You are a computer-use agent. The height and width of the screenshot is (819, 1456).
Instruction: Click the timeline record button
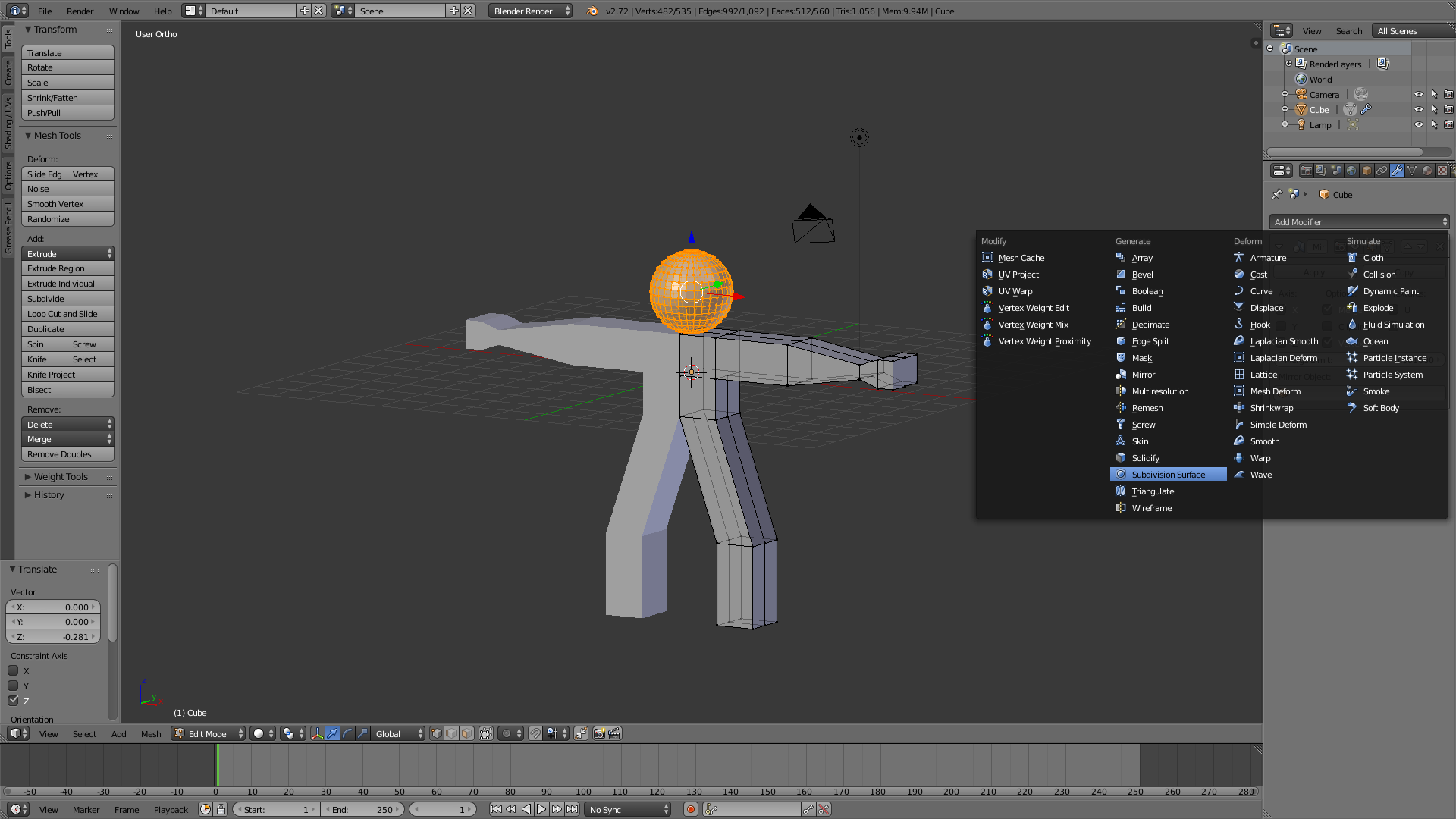[x=690, y=809]
